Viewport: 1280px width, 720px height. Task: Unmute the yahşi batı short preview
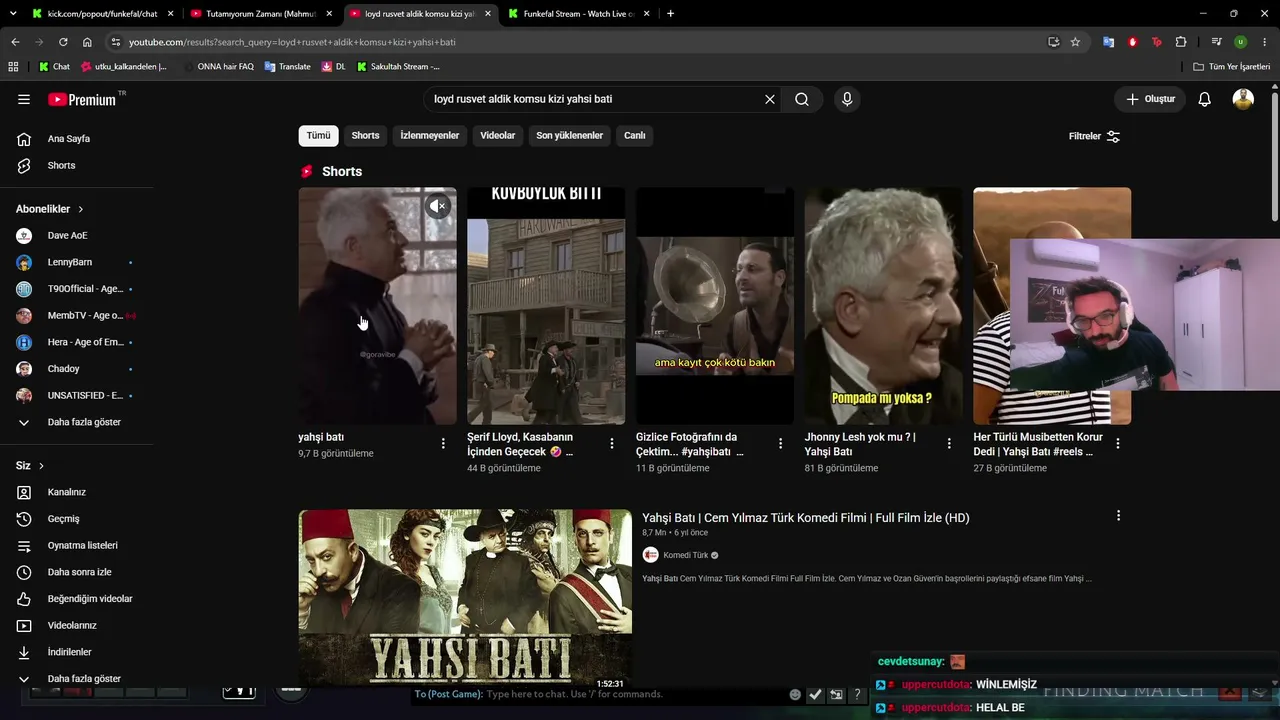438,206
